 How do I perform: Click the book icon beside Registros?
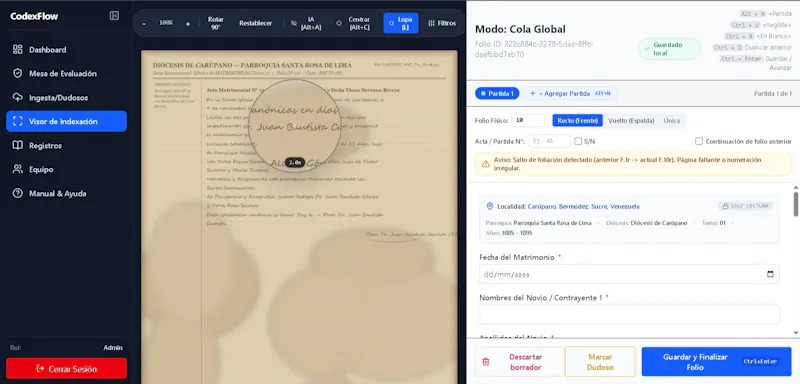(x=18, y=145)
